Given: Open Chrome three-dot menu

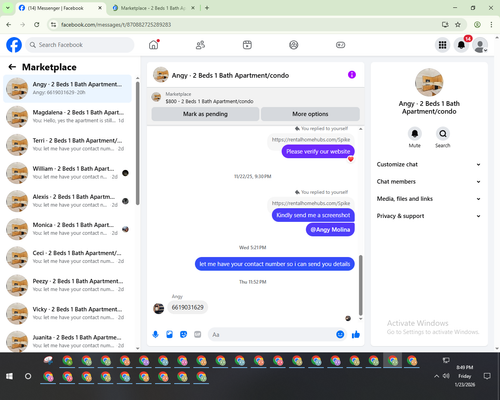Looking at the screenshot, I should point(491,25).
